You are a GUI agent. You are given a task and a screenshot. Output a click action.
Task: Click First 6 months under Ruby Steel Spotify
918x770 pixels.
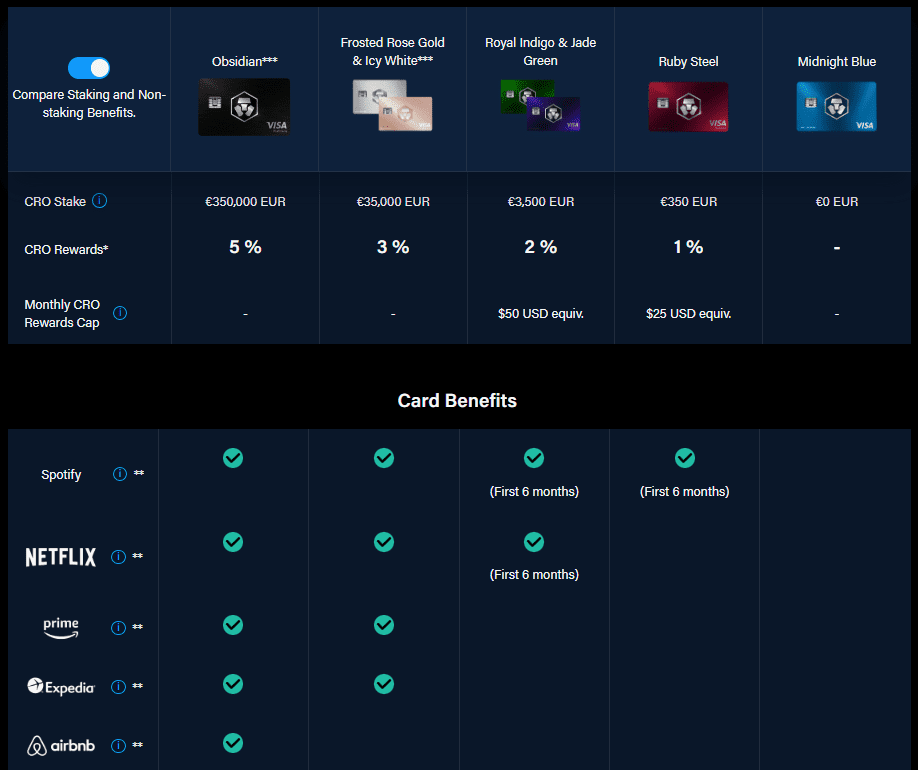[x=684, y=492]
